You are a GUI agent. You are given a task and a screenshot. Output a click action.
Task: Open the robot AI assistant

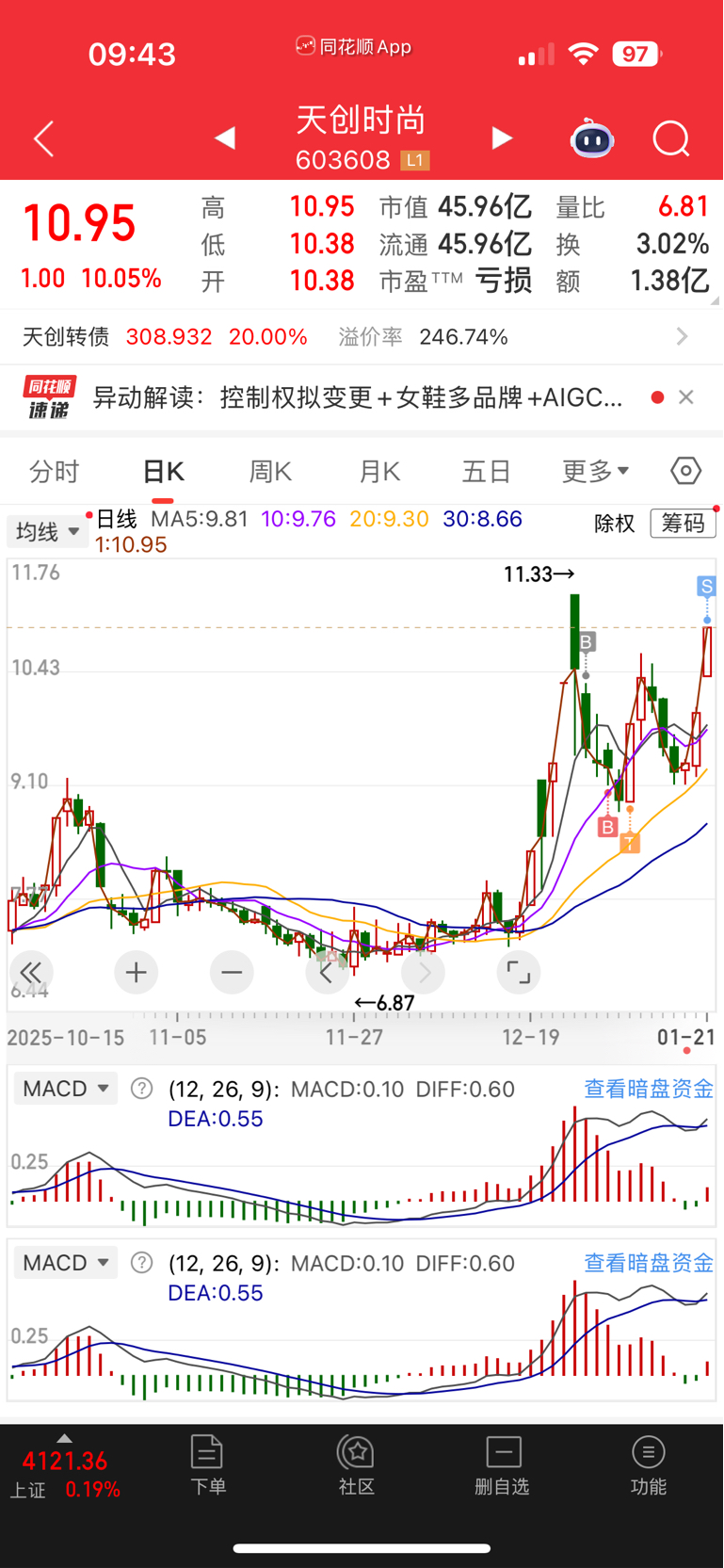592,138
